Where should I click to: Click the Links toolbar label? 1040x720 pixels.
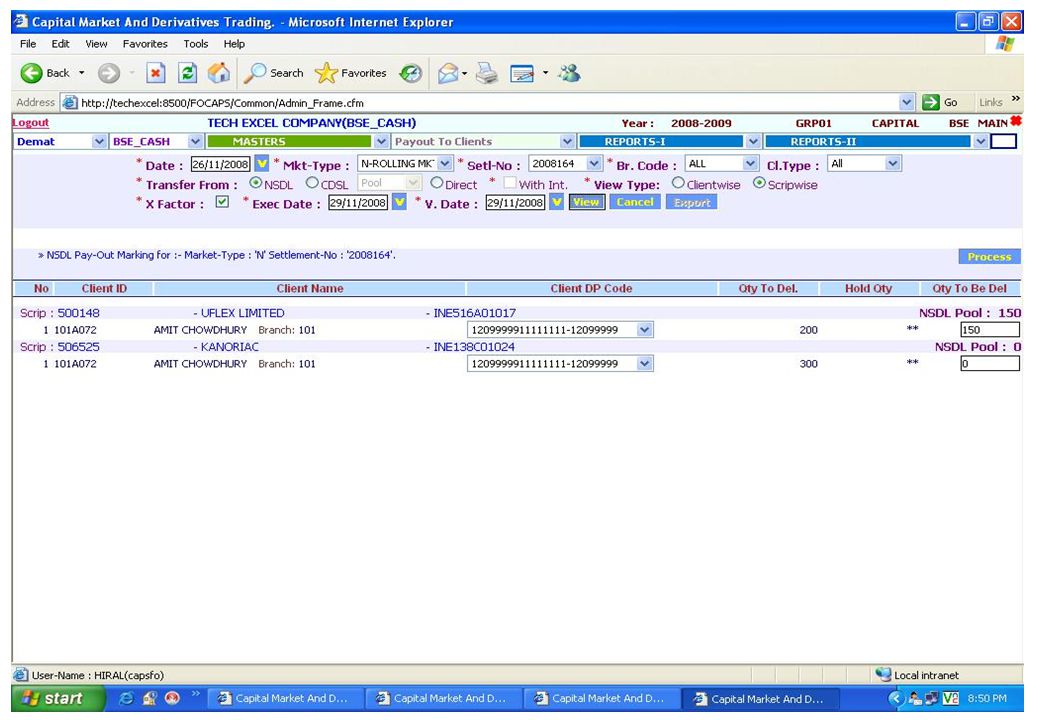991,102
